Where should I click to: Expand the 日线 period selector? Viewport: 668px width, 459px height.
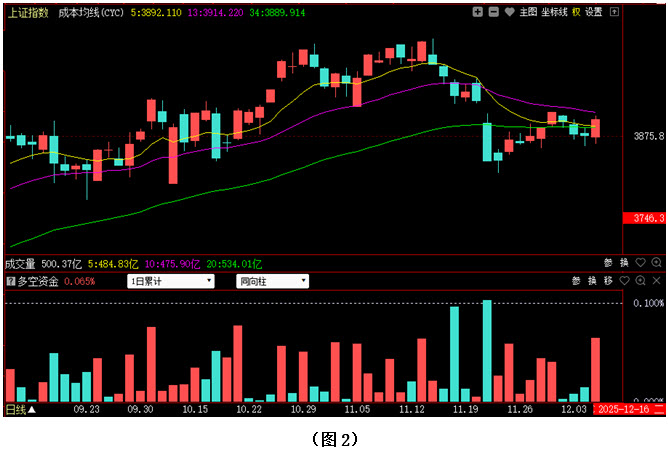click(x=20, y=409)
